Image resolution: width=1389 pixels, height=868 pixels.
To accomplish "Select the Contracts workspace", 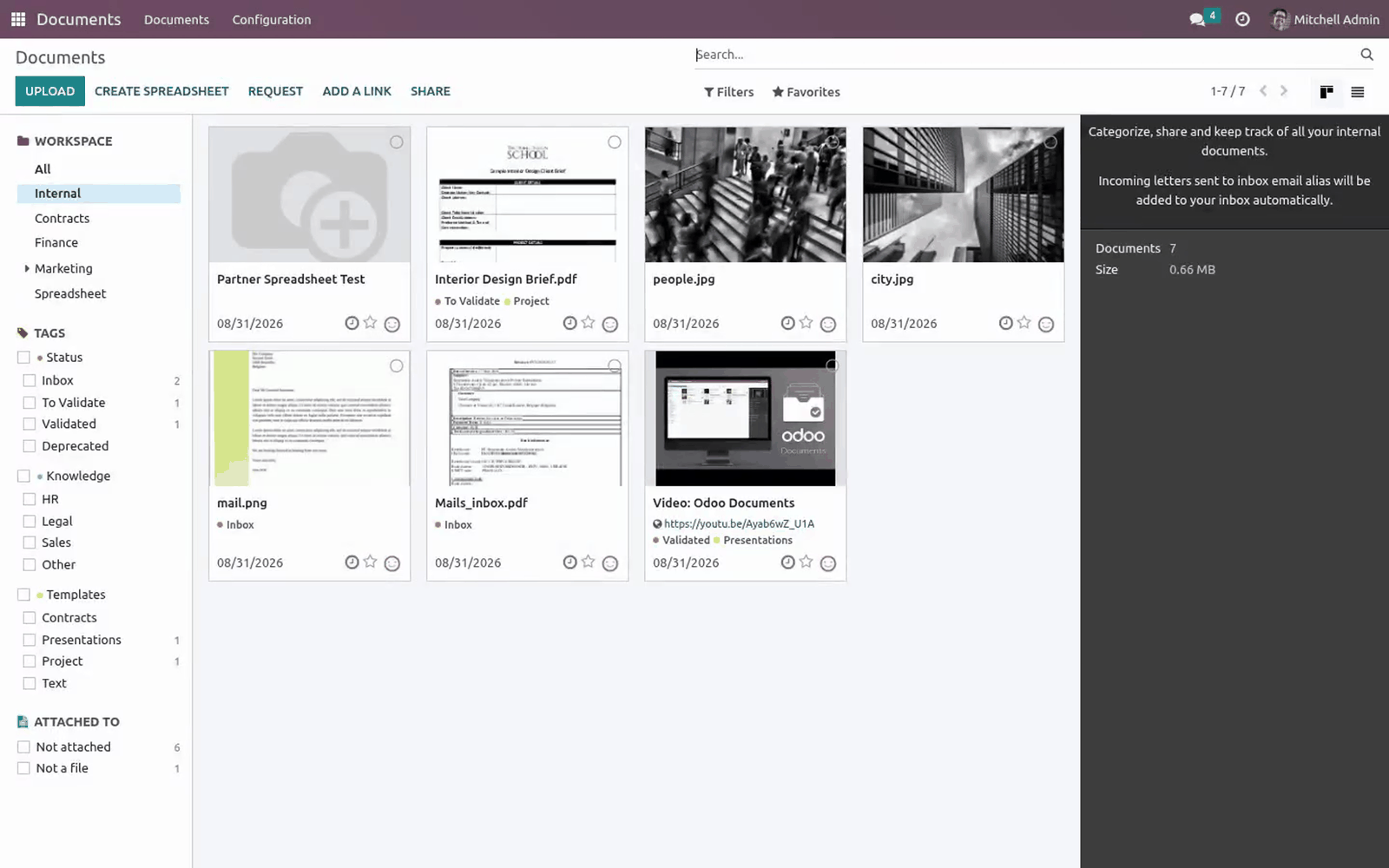I will coord(62,219).
